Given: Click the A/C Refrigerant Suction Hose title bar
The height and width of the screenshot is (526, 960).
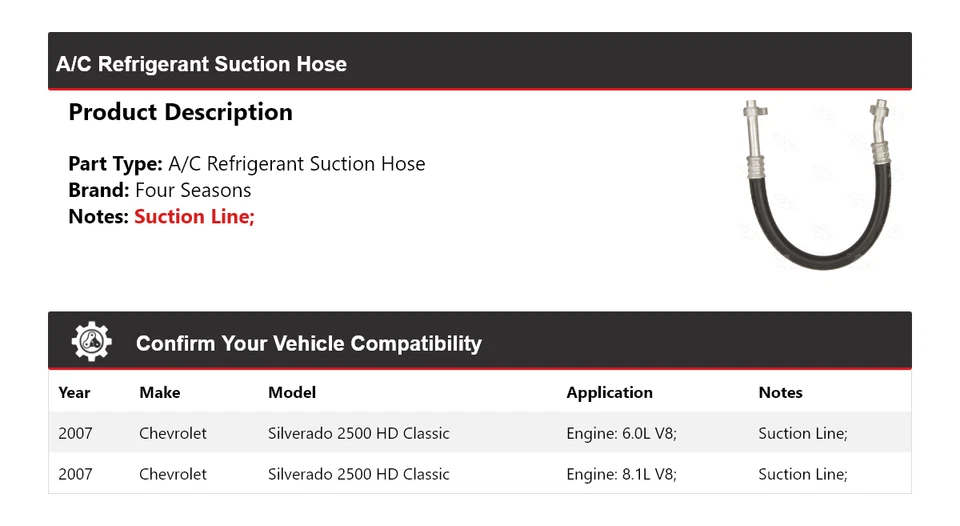Looking at the screenshot, I should pos(202,64).
